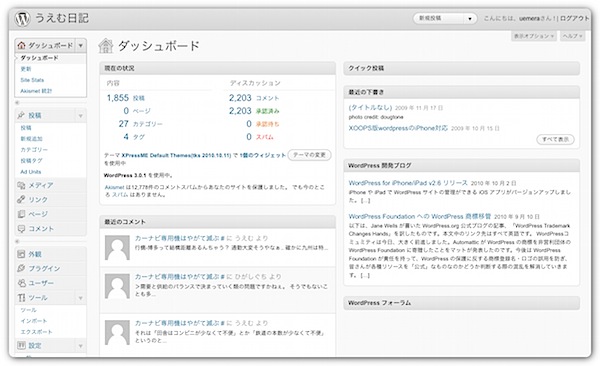Image resolution: width=600 pixels, height=366 pixels.
Task: Collapse the ダッシュボード sidebar menu arrow
Action: click(x=81, y=45)
